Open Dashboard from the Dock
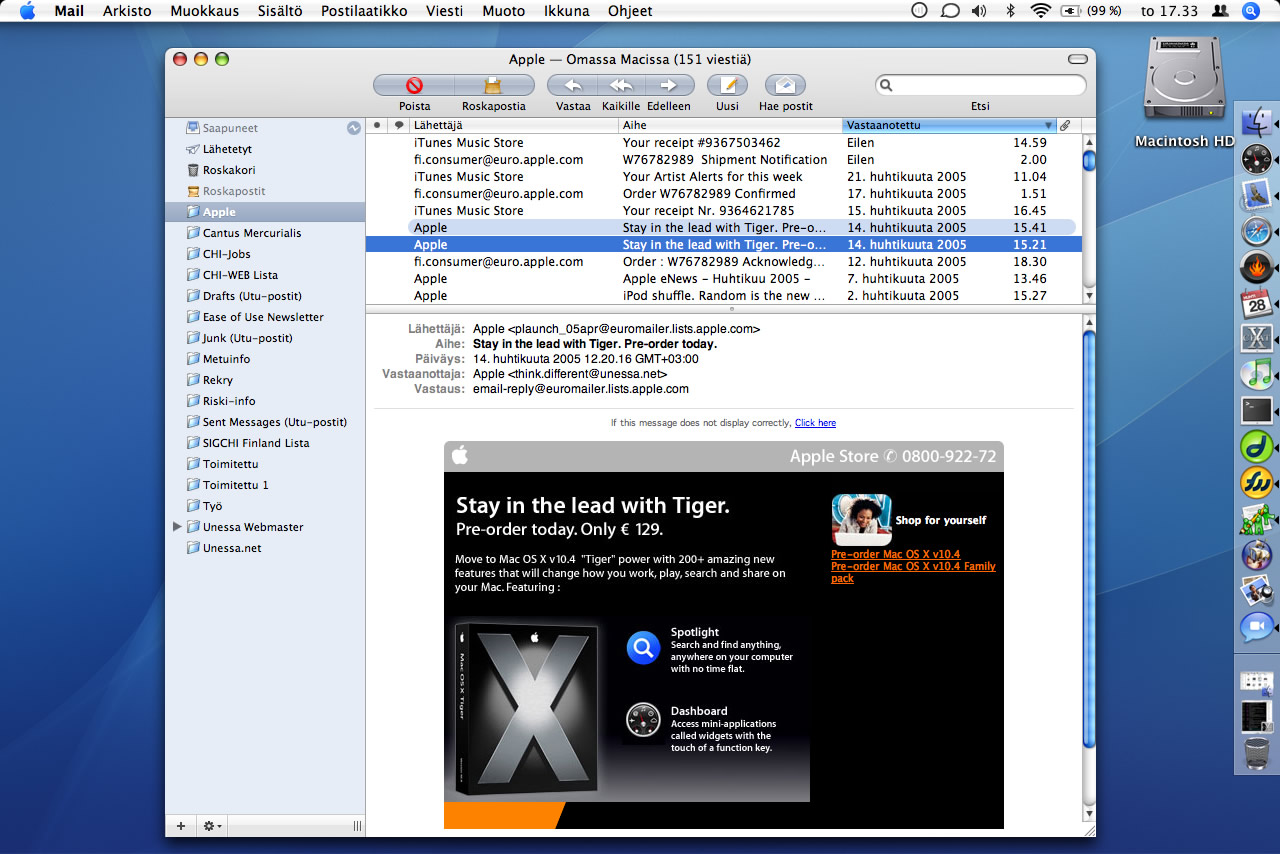This screenshot has width=1280, height=854. (x=1256, y=158)
